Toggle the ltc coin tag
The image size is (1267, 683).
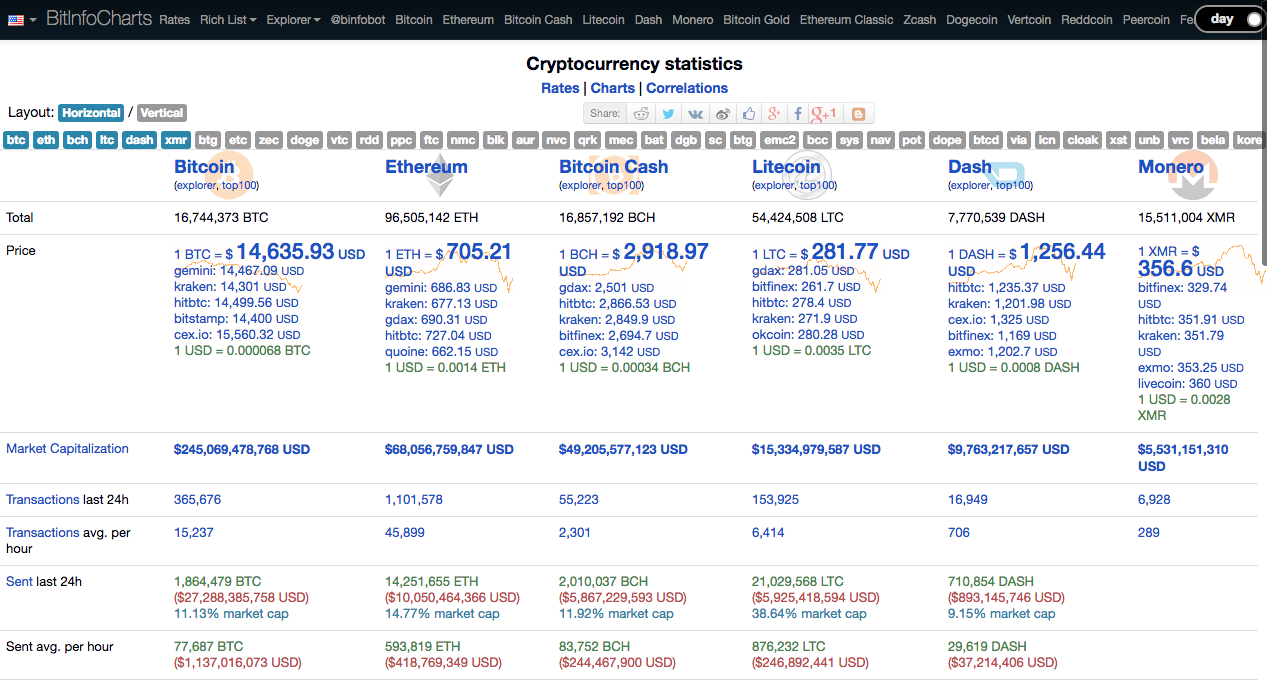[107, 140]
